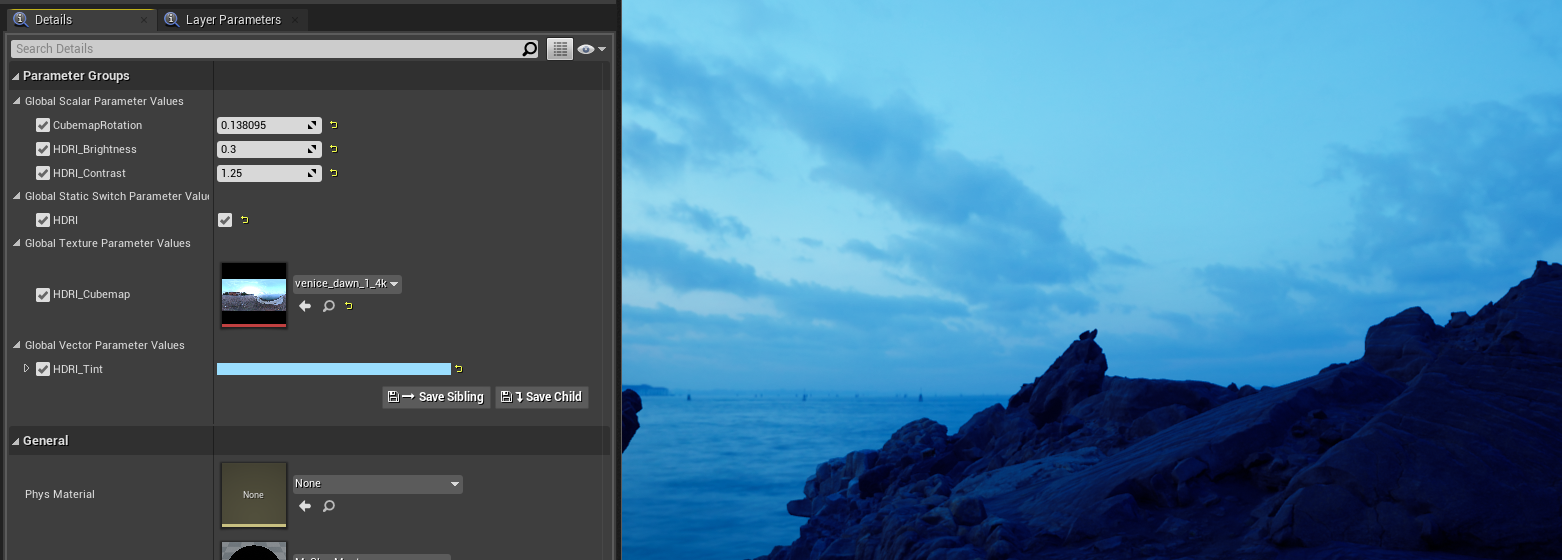Viewport: 1562px width, 560px height.
Task: Open the HDRI_Tint color picker swatch
Action: [334, 369]
